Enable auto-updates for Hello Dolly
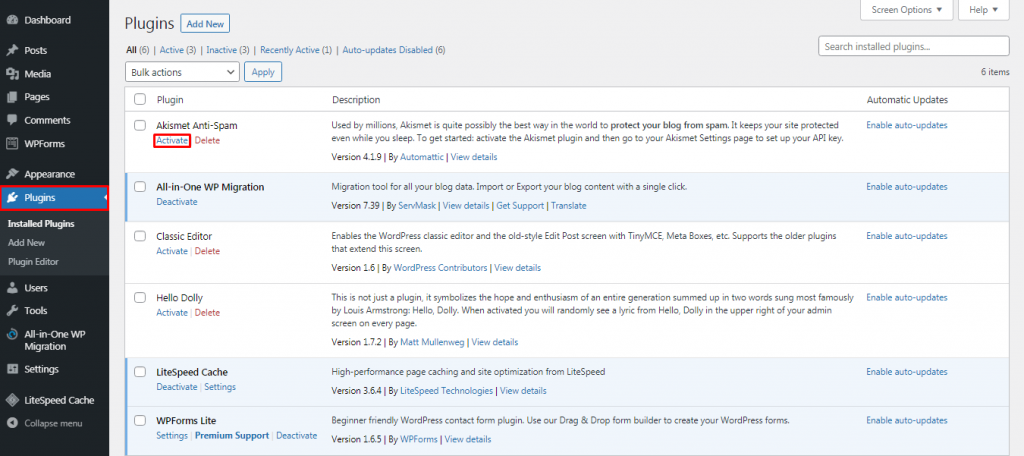Viewport: 1024px width, 456px height. pos(906,298)
